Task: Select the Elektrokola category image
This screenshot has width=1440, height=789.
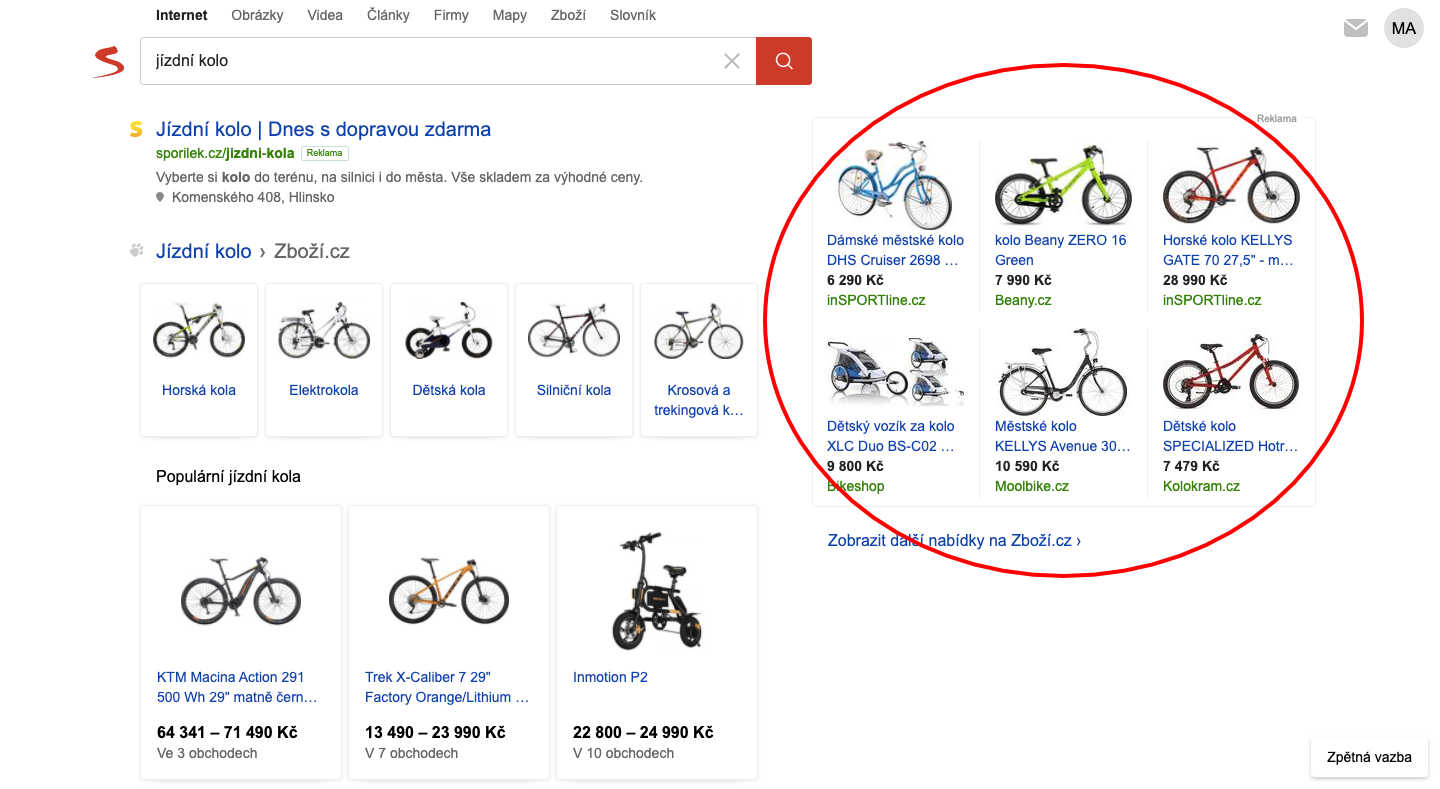Action: point(324,331)
